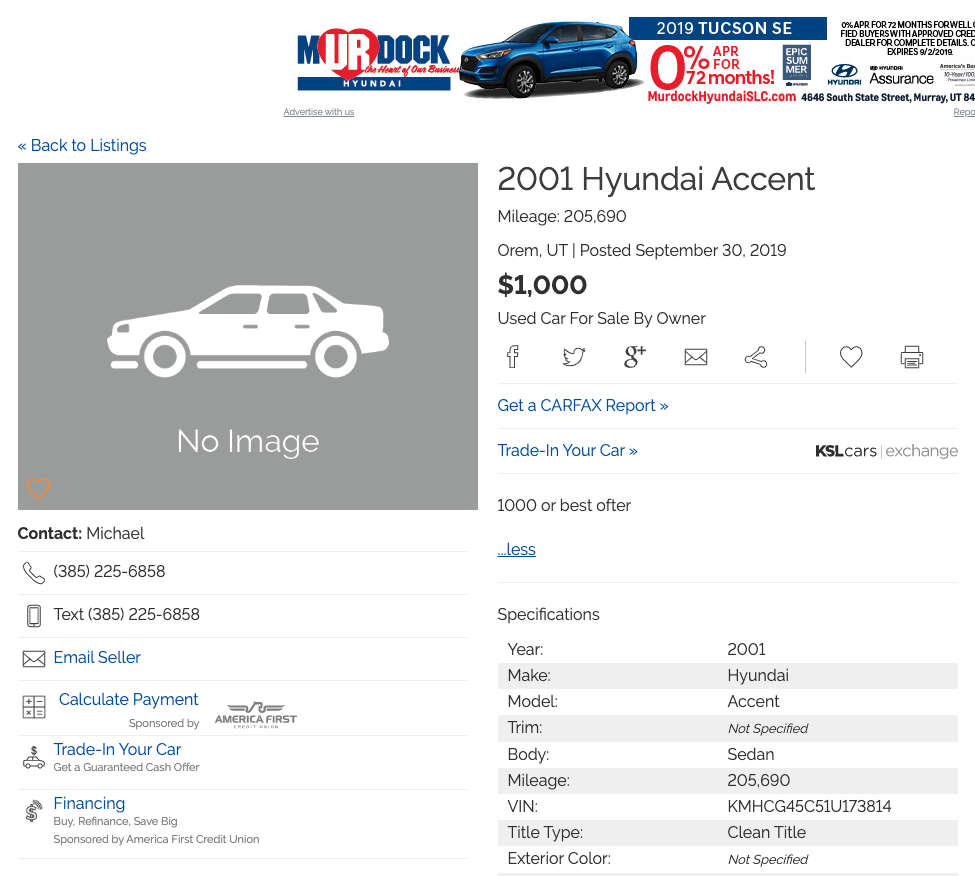Click car trade-in icon in contact list
Image resolution: width=975 pixels, height=876 pixels.
tap(34, 757)
